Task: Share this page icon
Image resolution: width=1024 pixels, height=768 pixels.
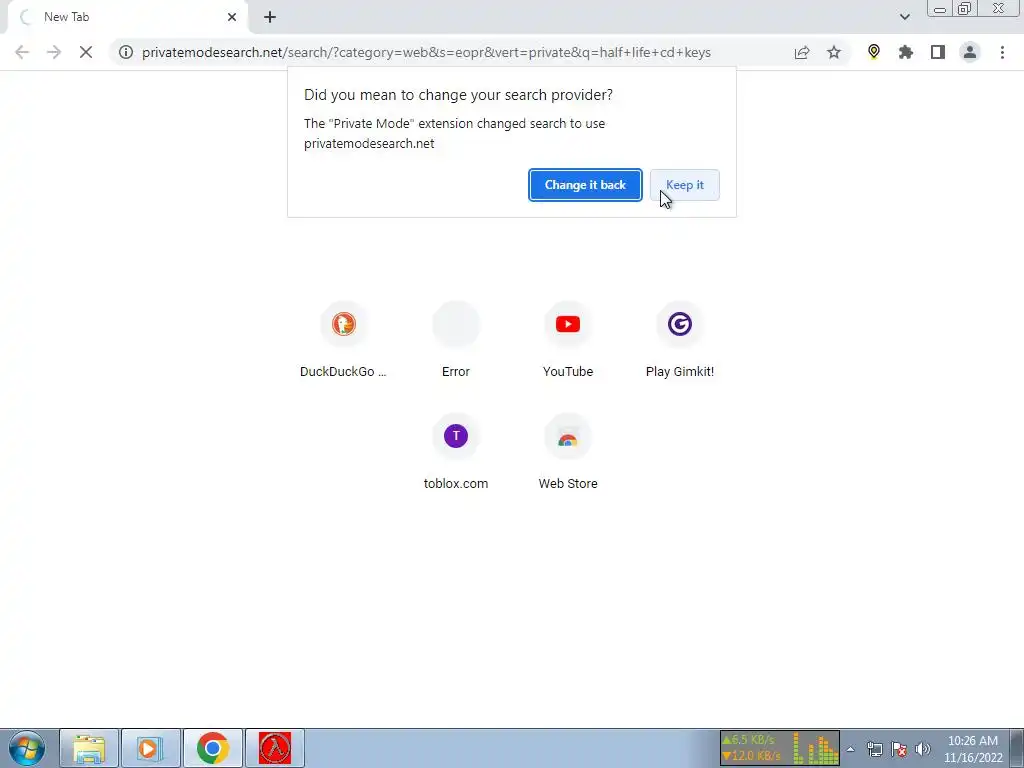Action: (x=802, y=52)
